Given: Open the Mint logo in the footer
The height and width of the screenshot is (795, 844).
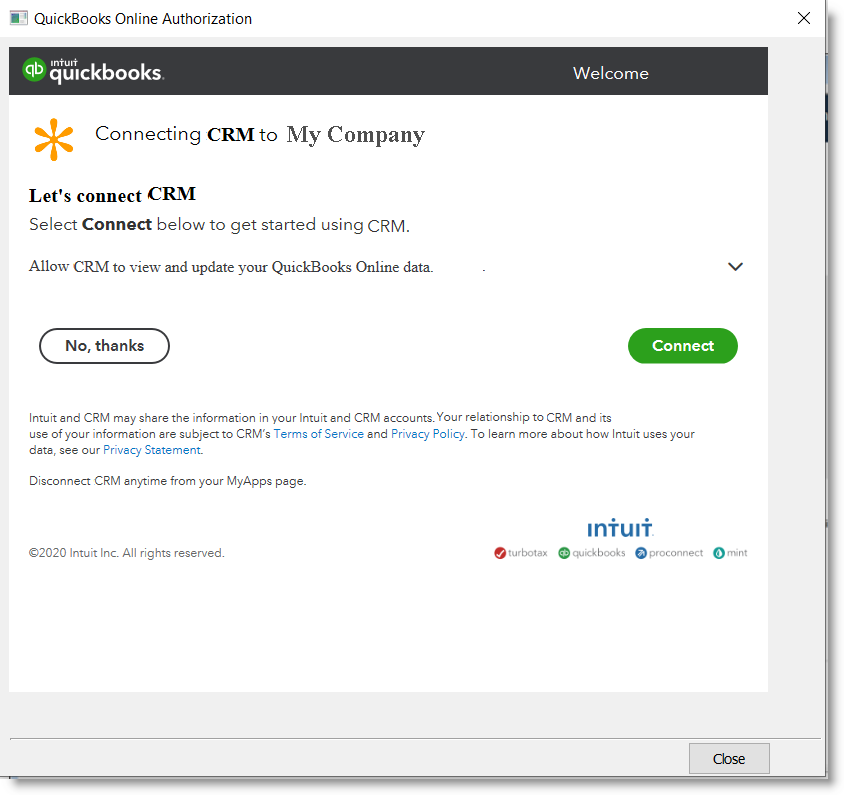Looking at the screenshot, I should (x=730, y=553).
